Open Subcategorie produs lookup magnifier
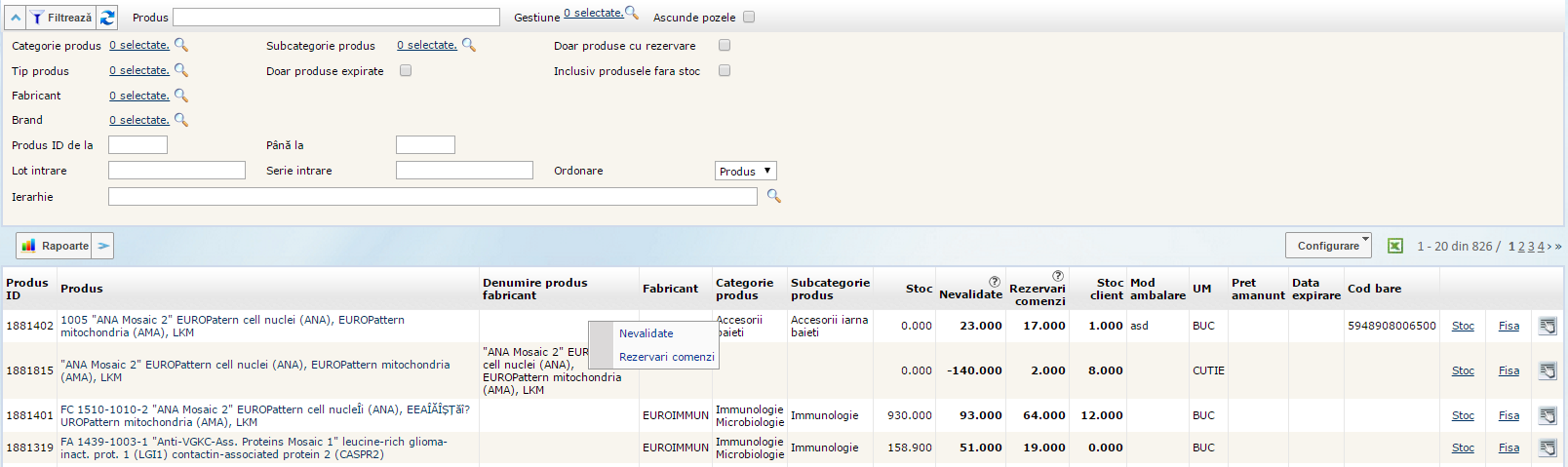This screenshot has height=467, width=1568. click(468, 45)
